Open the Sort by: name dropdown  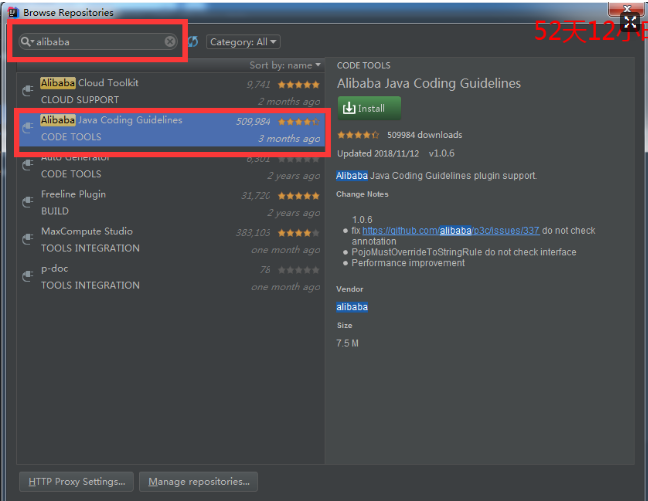285,65
